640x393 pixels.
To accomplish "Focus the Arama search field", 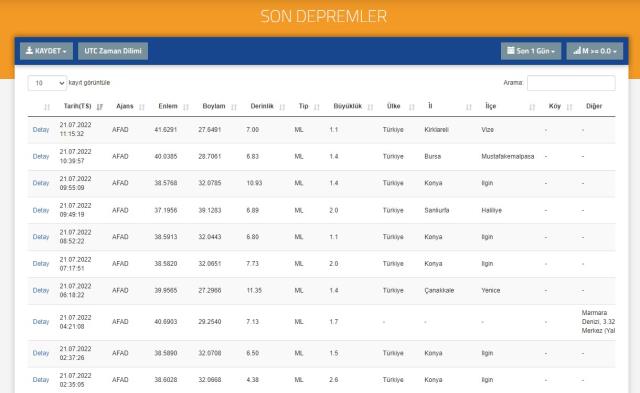I will click(571, 83).
